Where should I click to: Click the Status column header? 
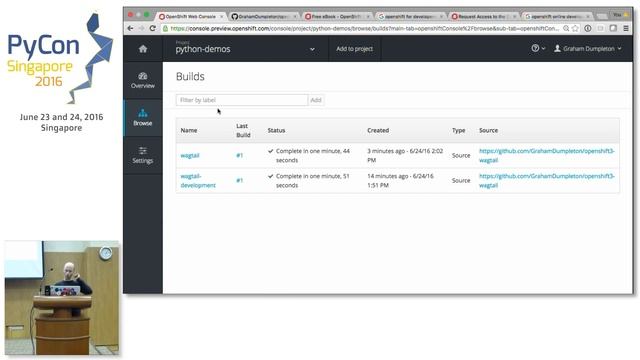click(x=276, y=130)
